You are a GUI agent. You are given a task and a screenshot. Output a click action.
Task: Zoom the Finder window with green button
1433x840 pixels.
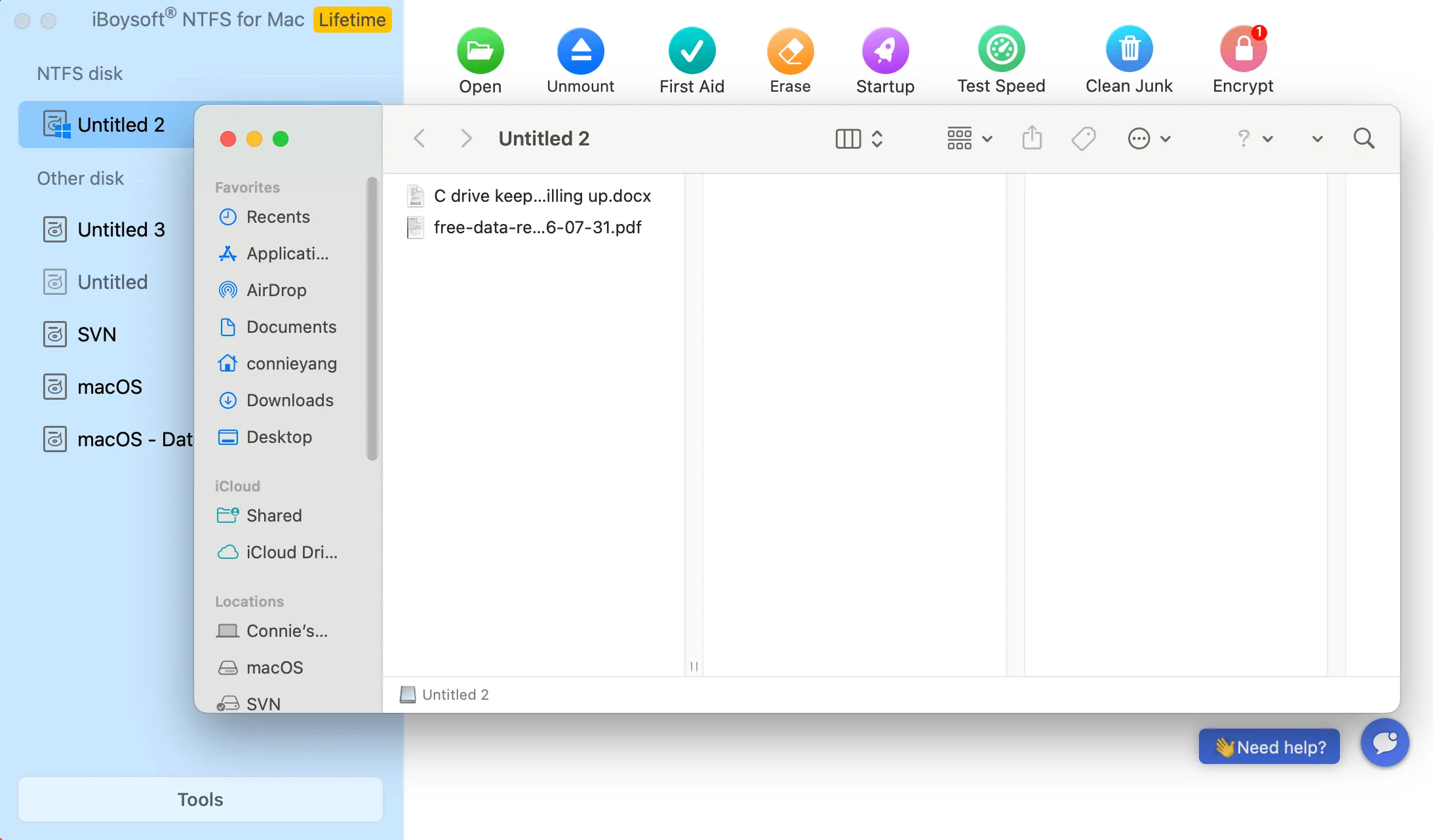(x=281, y=139)
